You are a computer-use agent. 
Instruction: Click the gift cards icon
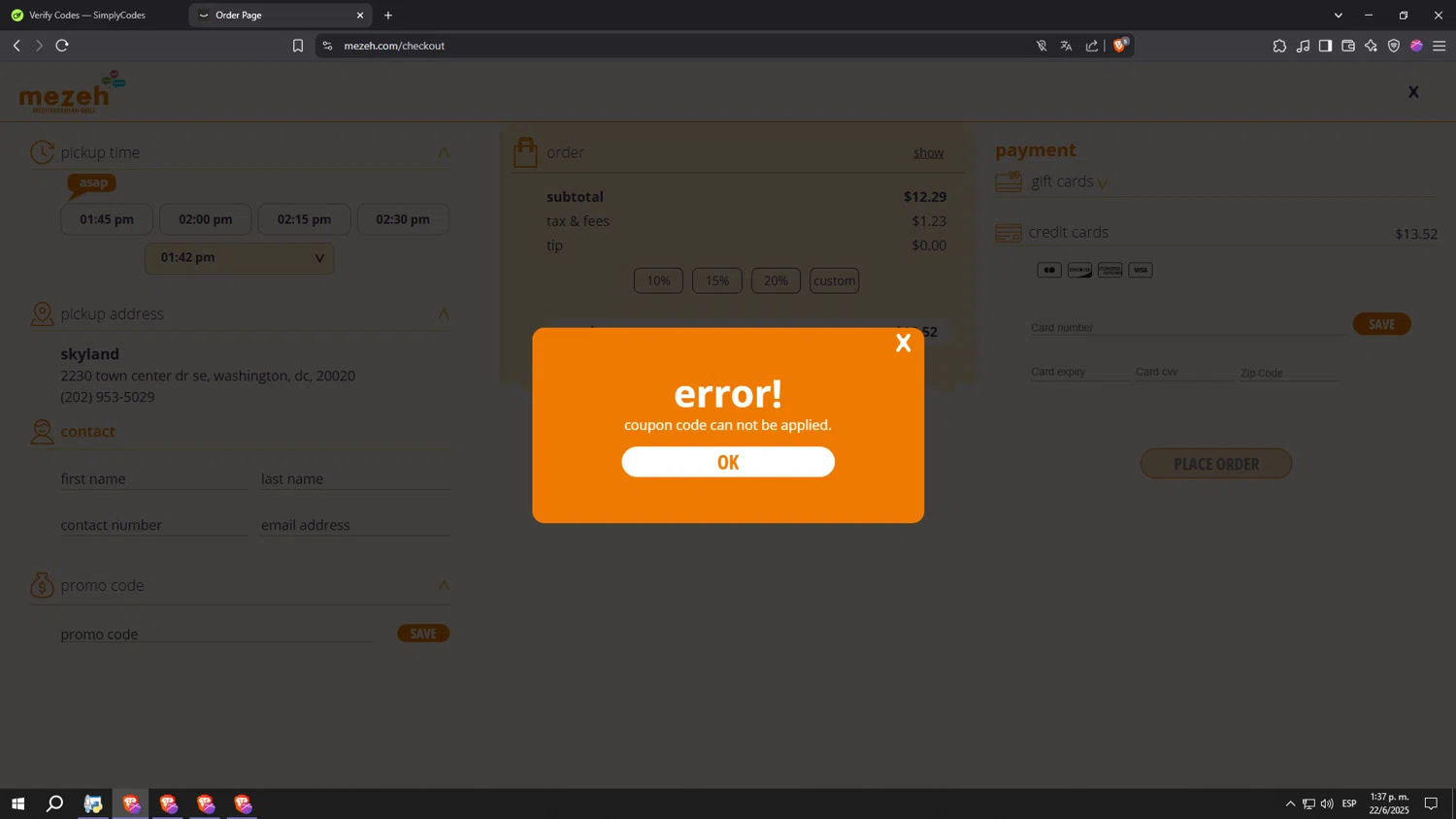click(x=1009, y=181)
